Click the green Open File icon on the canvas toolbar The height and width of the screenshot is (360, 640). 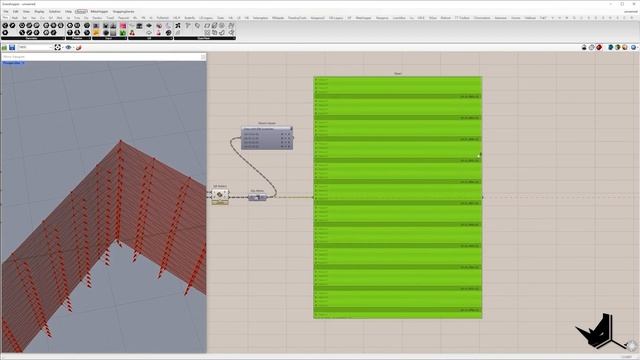point(4,48)
